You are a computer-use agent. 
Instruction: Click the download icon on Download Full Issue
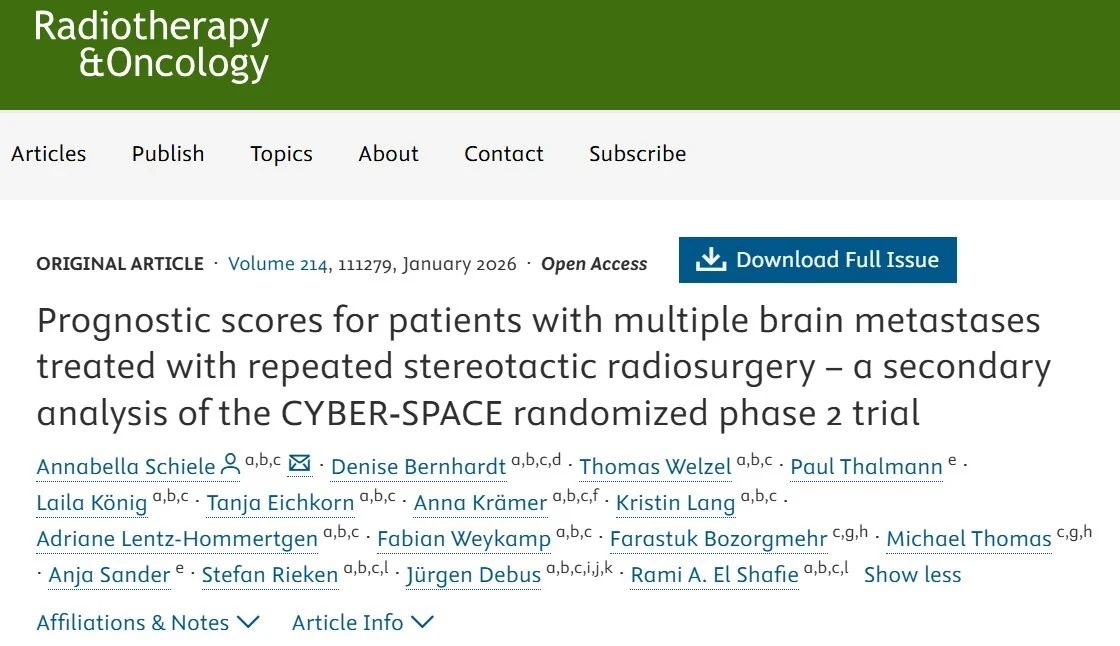711,259
